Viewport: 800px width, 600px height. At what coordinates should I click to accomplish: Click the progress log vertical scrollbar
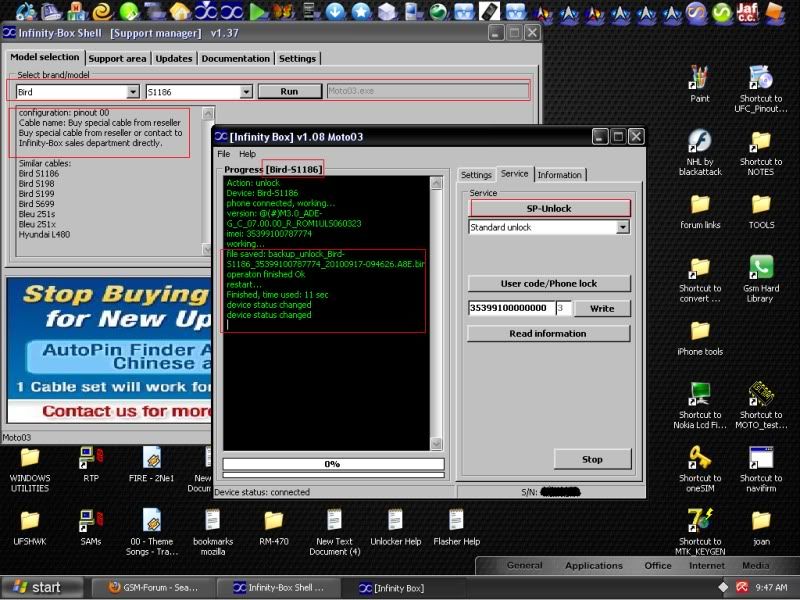(436, 313)
